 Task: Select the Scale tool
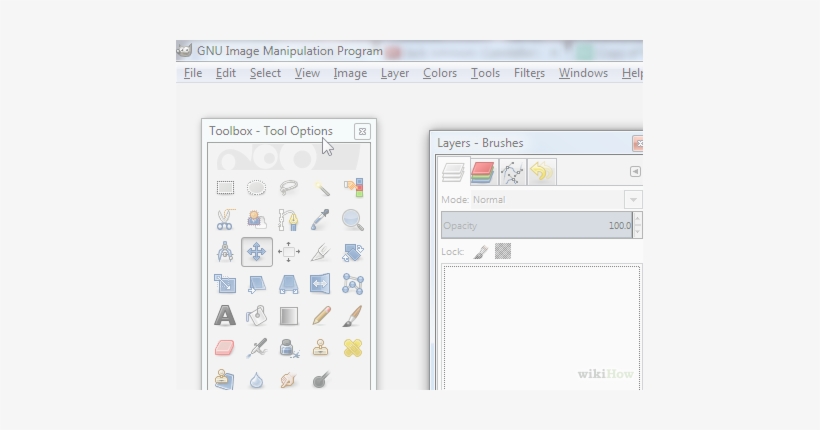[x=225, y=284]
